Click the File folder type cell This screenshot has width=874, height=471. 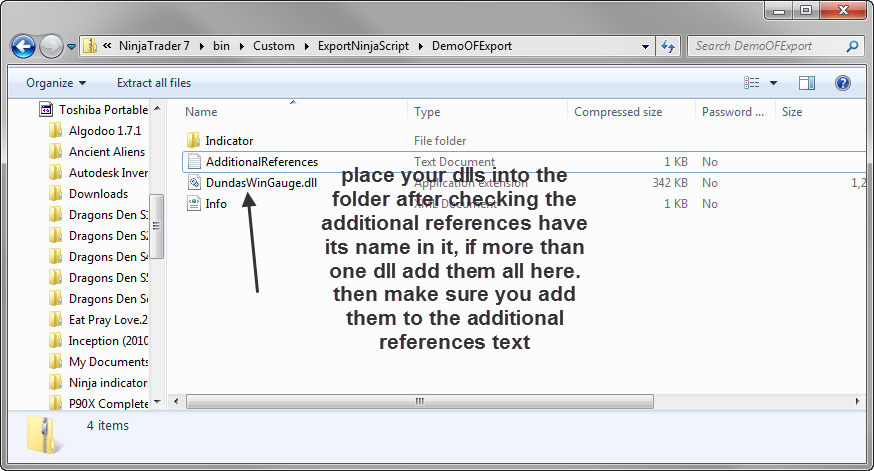pyautogui.click(x=440, y=140)
